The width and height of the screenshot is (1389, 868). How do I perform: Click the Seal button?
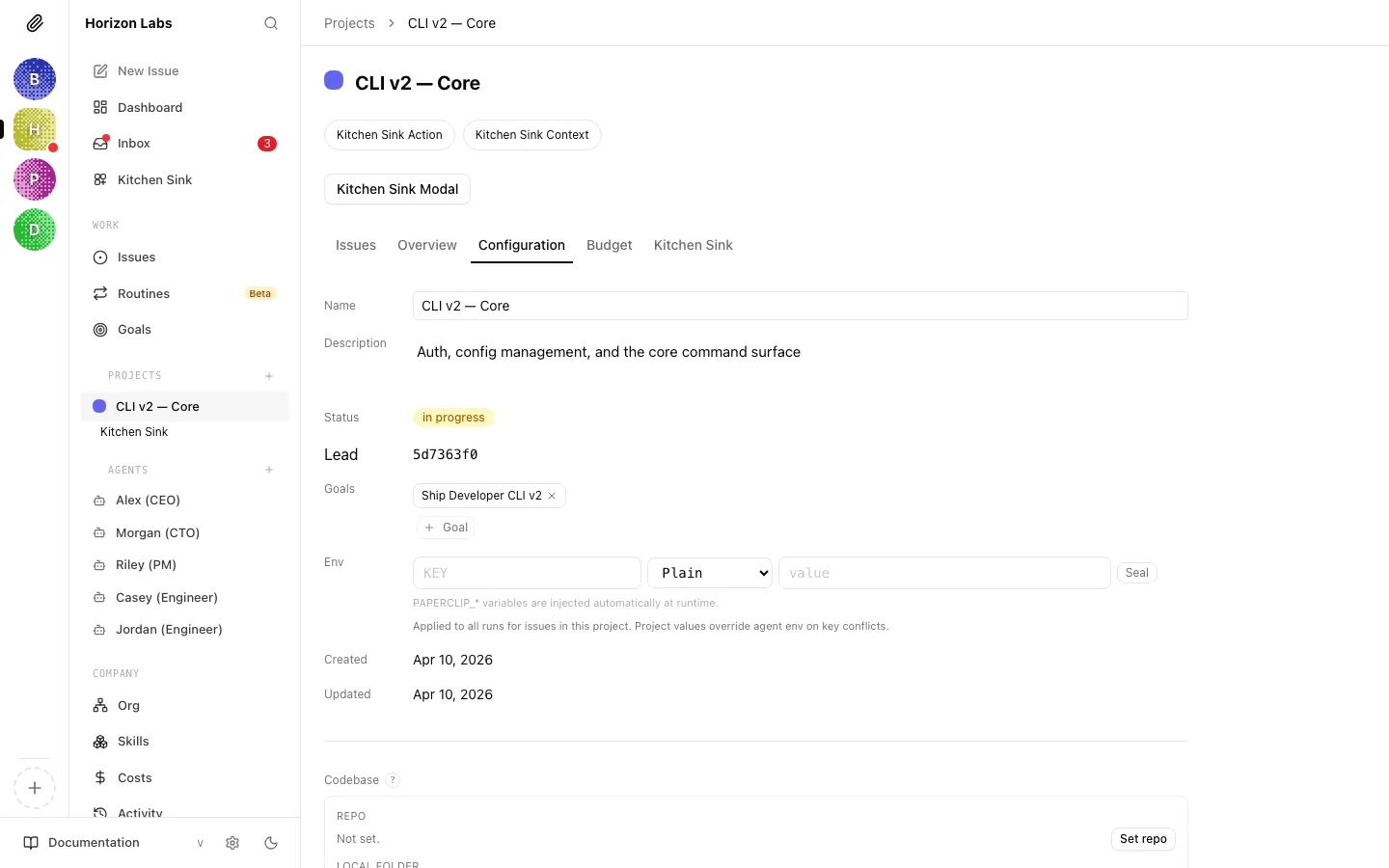[x=1137, y=573]
